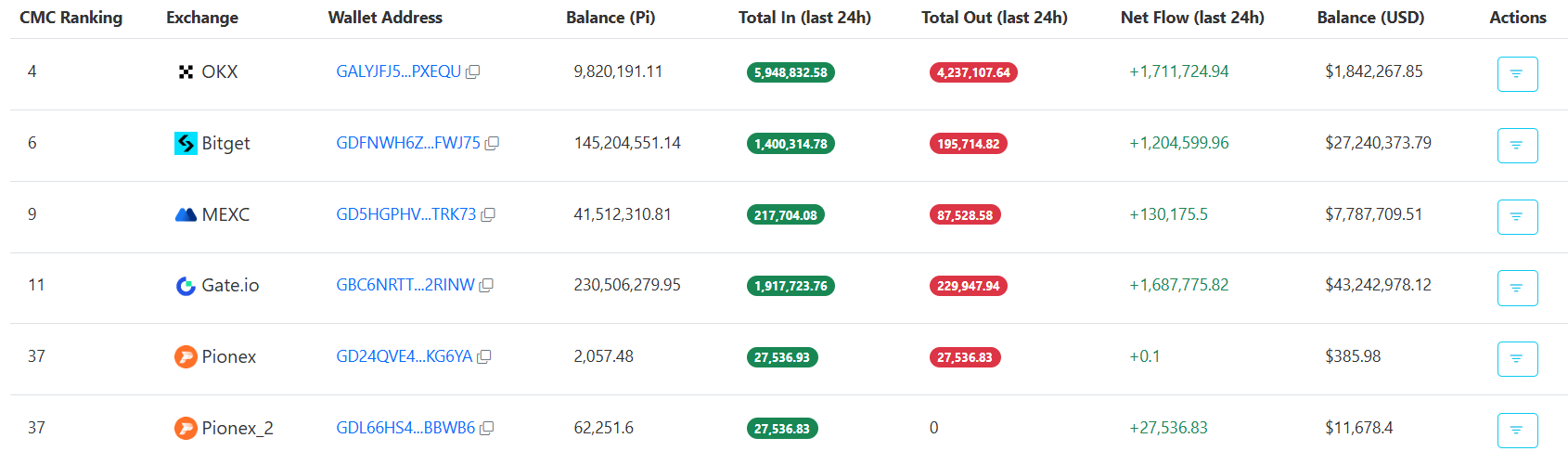Click the Gate.io exchange logo
This screenshot has height=464, width=1568.
(186, 286)
